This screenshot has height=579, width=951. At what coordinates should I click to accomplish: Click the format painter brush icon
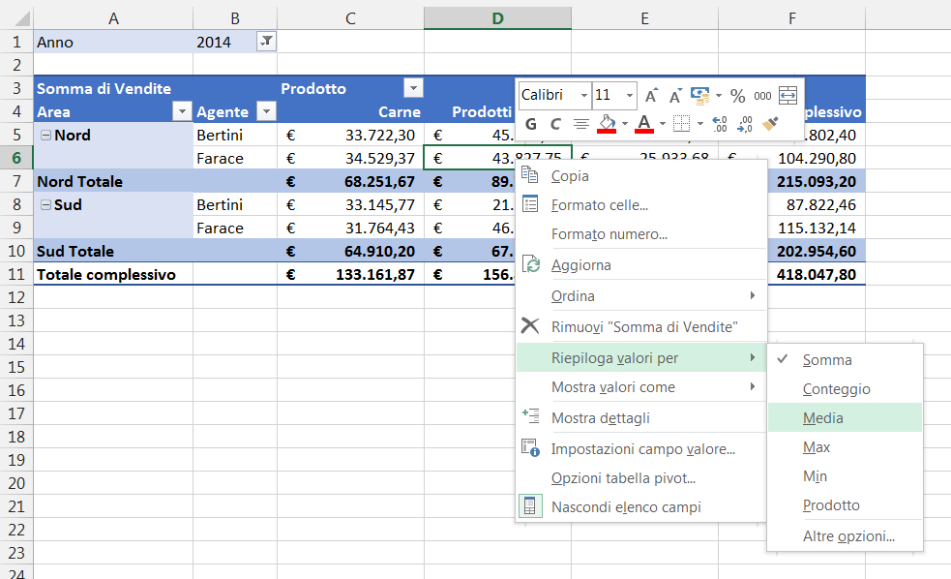pos(770,124)
